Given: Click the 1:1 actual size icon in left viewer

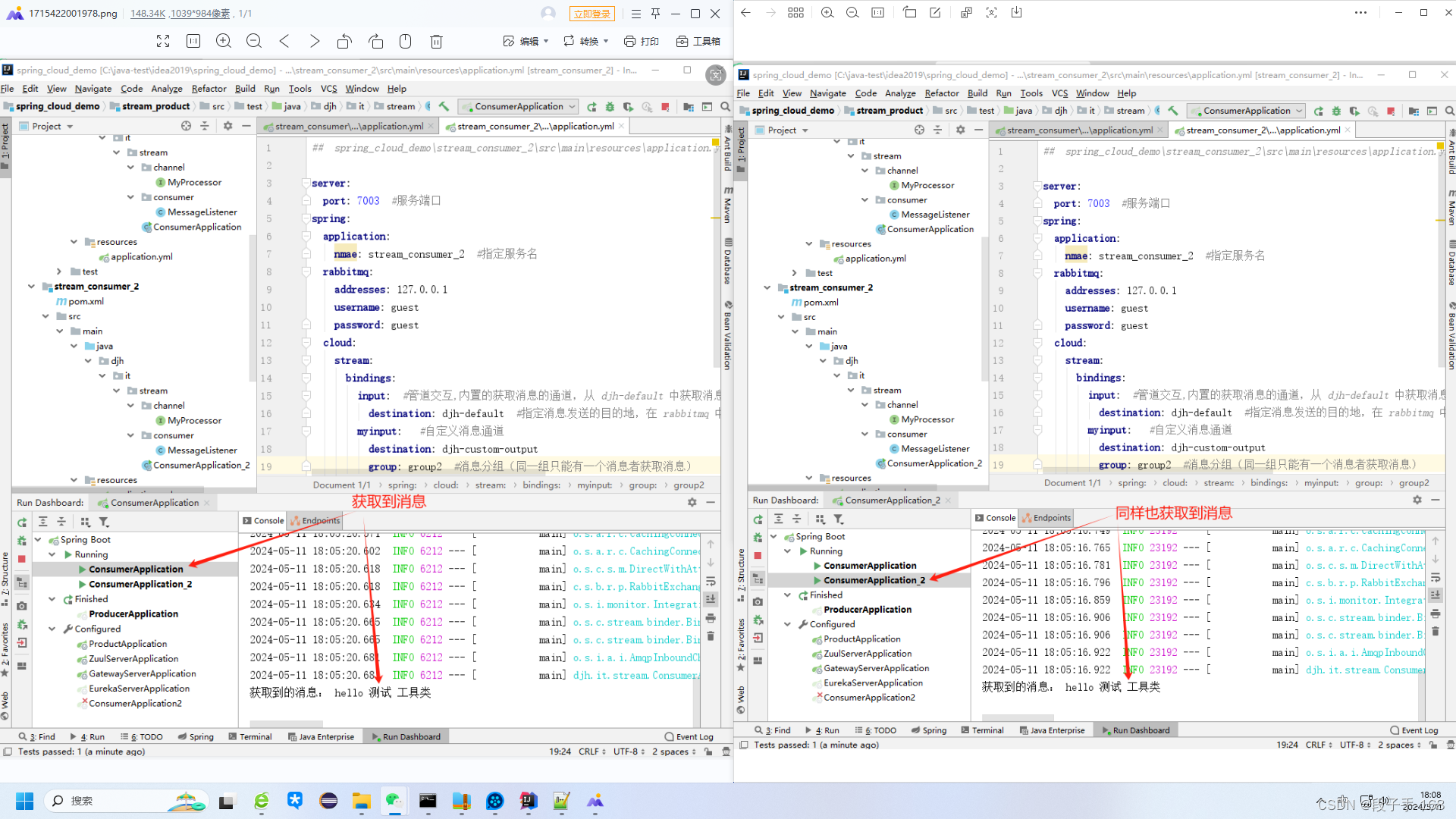Looking at the screenshot, I should point(193,41).
